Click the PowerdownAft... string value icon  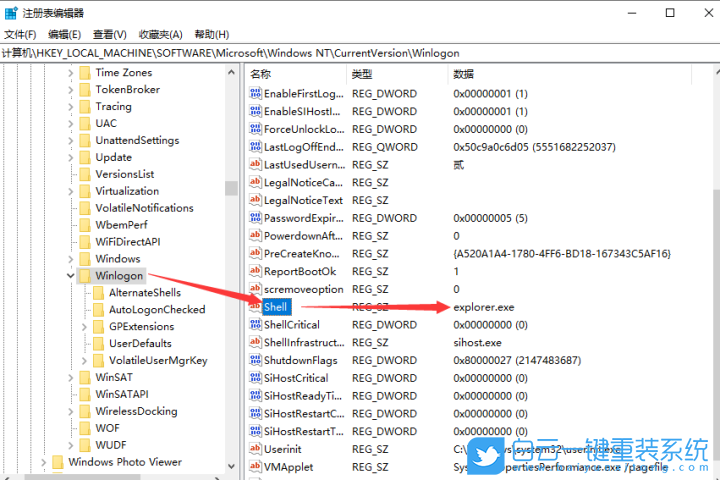pyautogui.click(x=255, y=236)
